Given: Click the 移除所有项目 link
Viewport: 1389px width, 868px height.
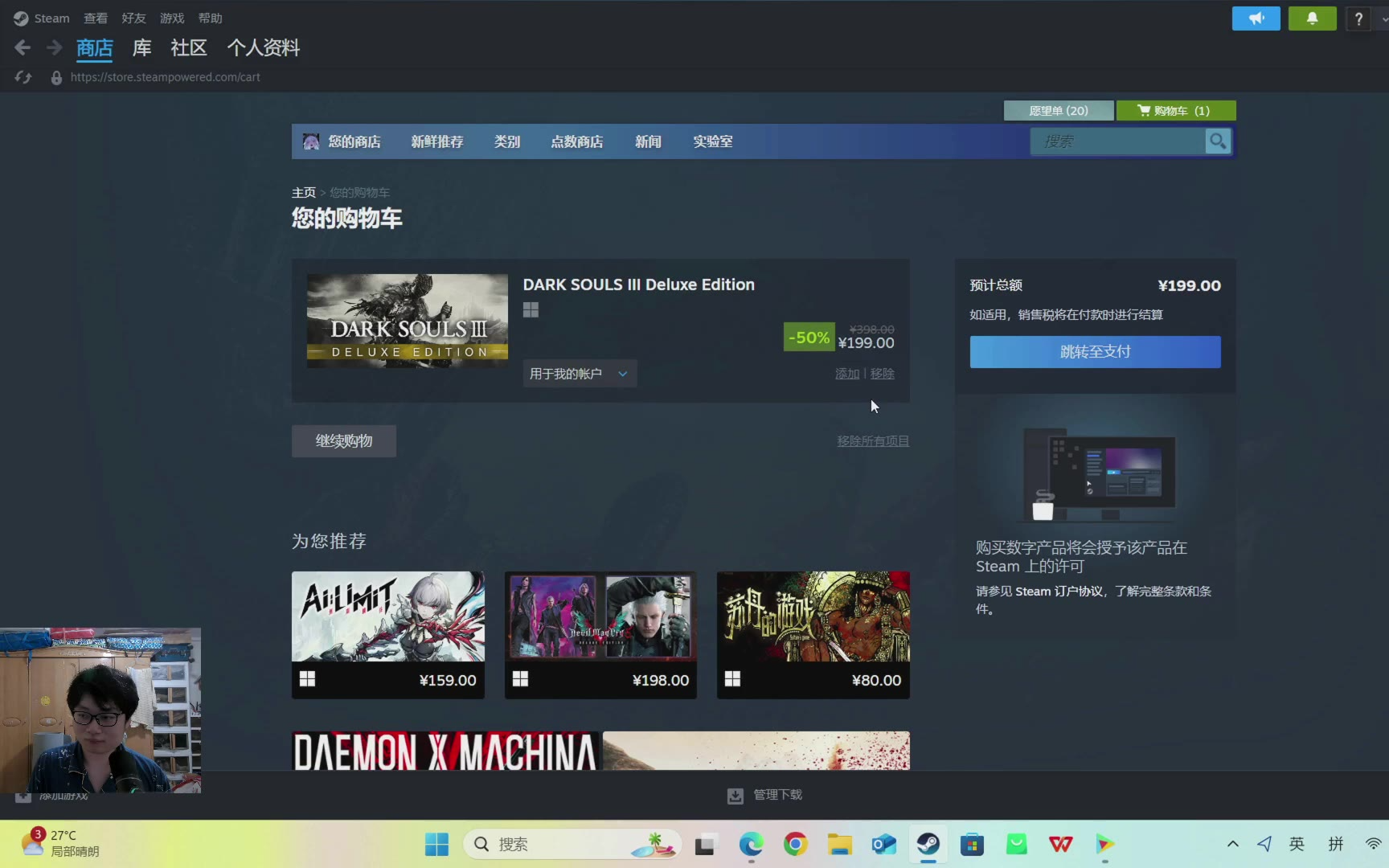Looking at the screenshot, I should pos(873,441).
